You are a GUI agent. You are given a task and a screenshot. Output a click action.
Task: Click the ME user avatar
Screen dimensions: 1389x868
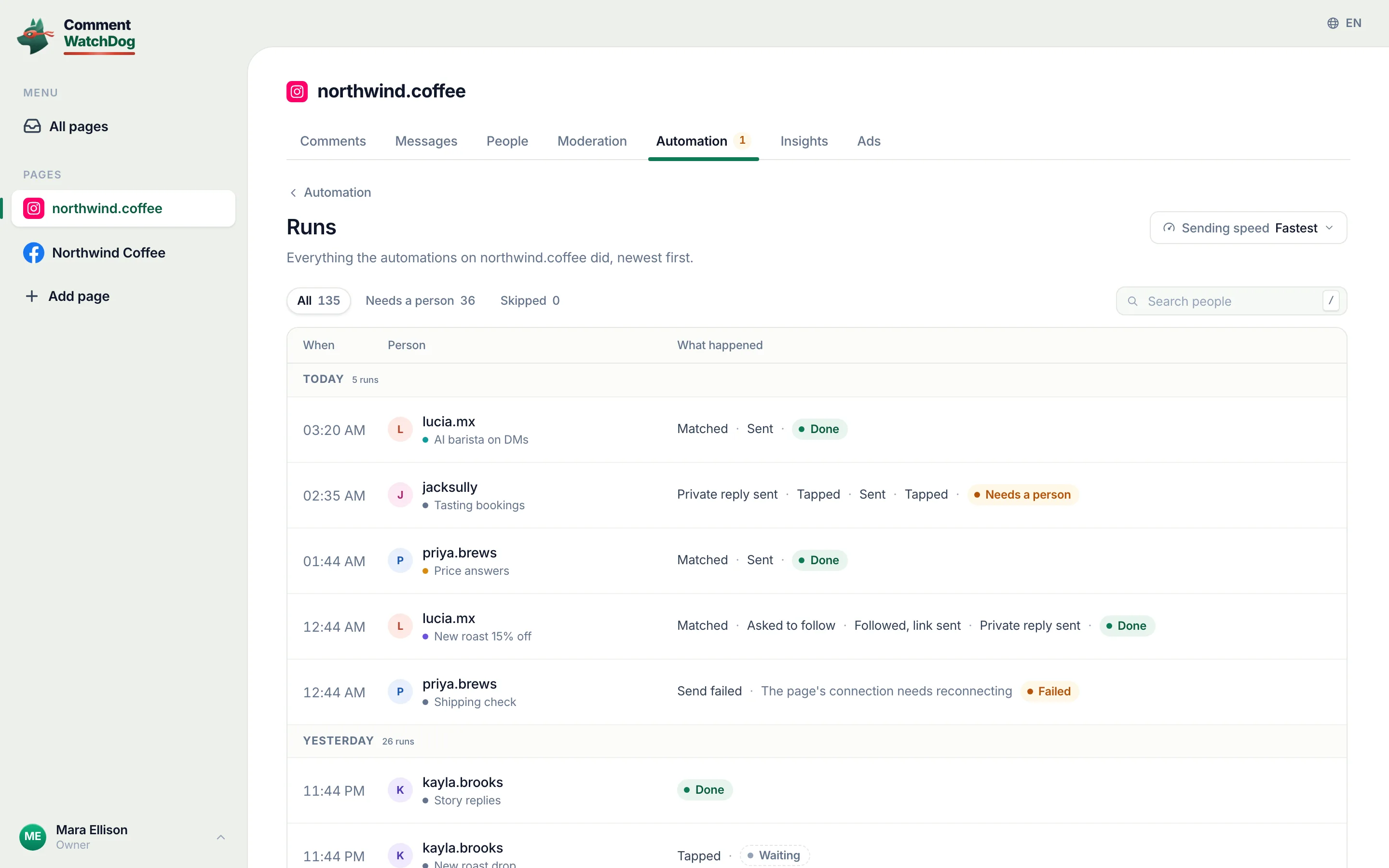pos(33,837)
